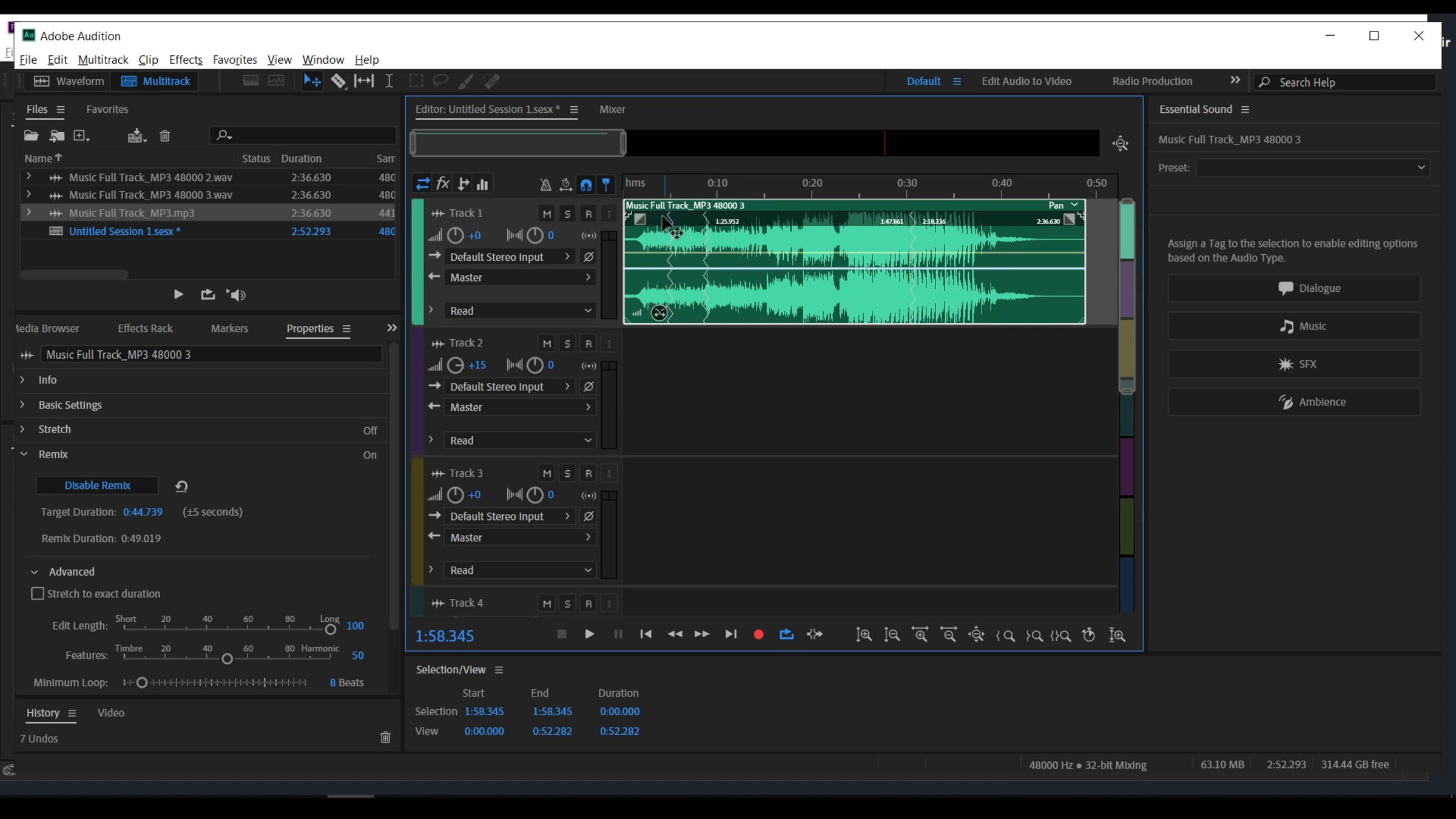1456x819 pixels.
Task: Click the Record button in transport
Action: click(x=758, y=635)
